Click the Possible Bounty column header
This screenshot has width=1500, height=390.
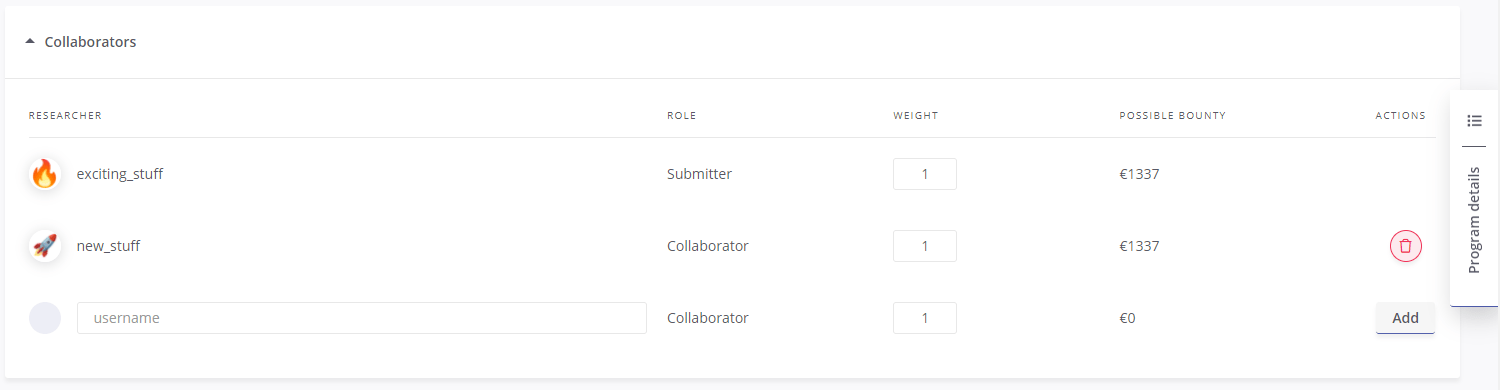click(x=1172, y=116)
